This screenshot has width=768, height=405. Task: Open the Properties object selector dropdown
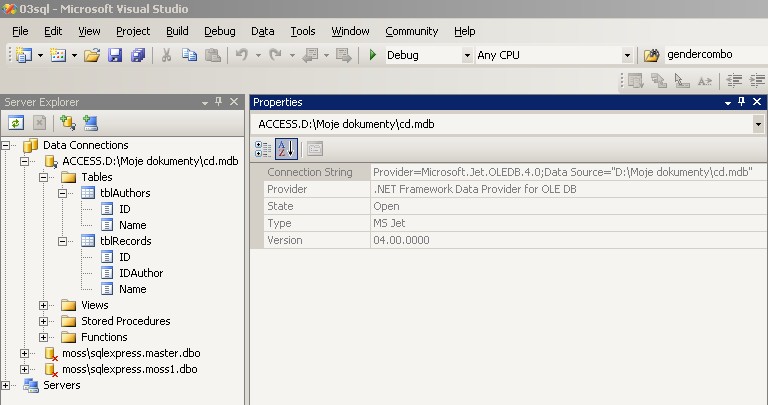(x=758, y=124)
